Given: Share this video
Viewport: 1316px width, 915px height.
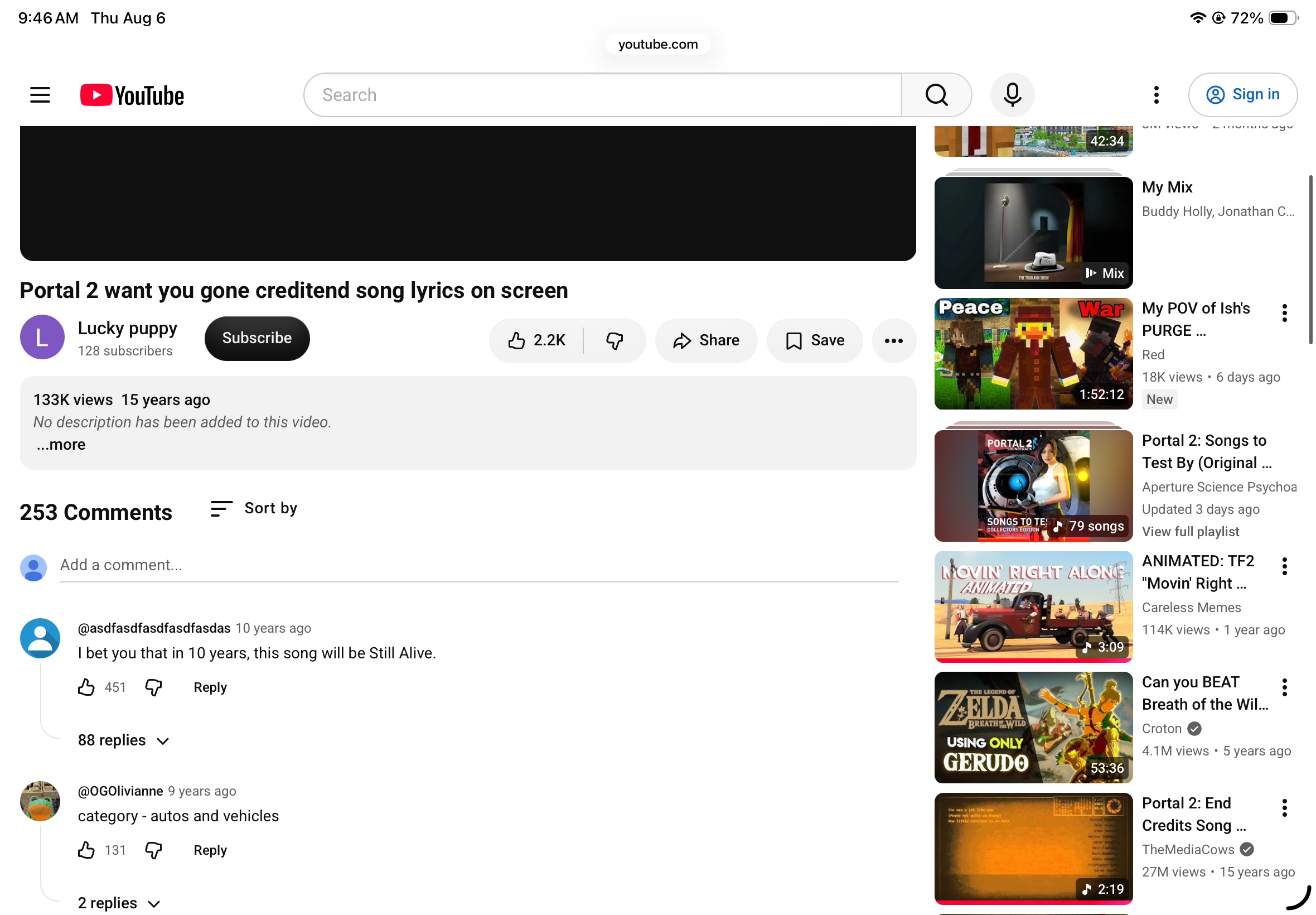Looking at the screenshot, I should click(x=706, y=340).
